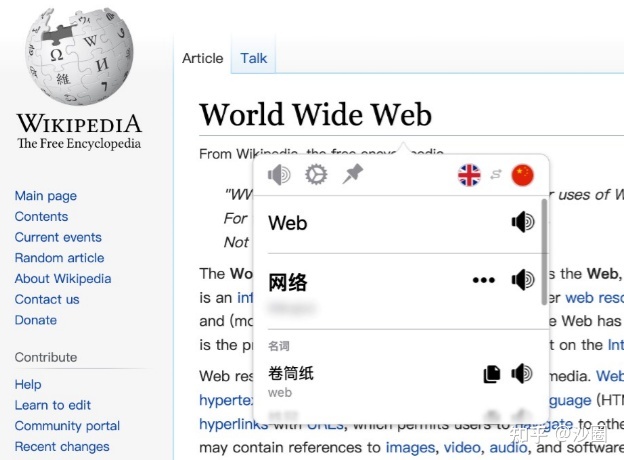
Task: Open more options dots beside 网络
Action: click(x=484, y=280)
